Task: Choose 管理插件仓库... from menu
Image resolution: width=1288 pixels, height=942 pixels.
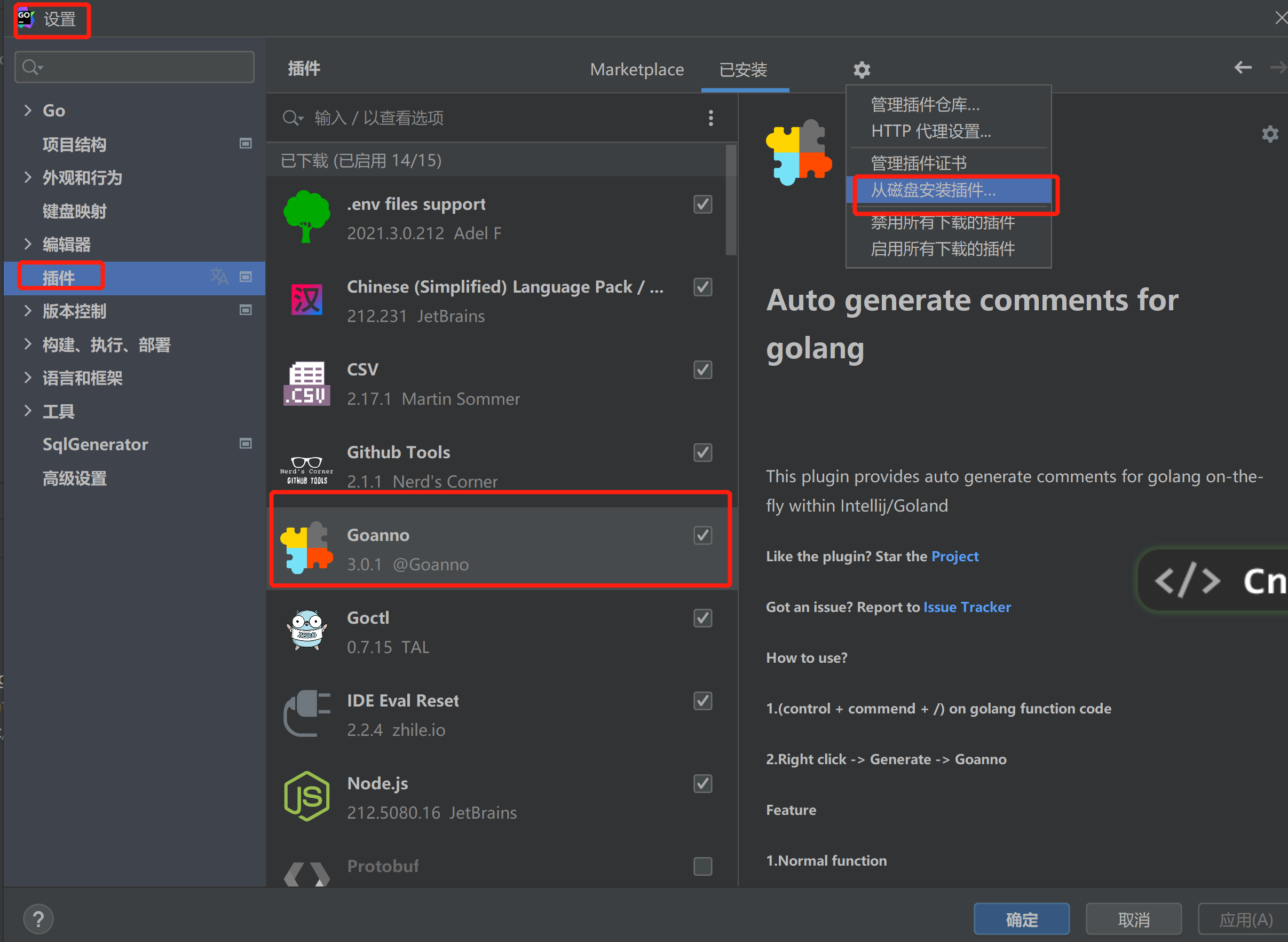Action: pyautogui.click(x=949, y=105)
